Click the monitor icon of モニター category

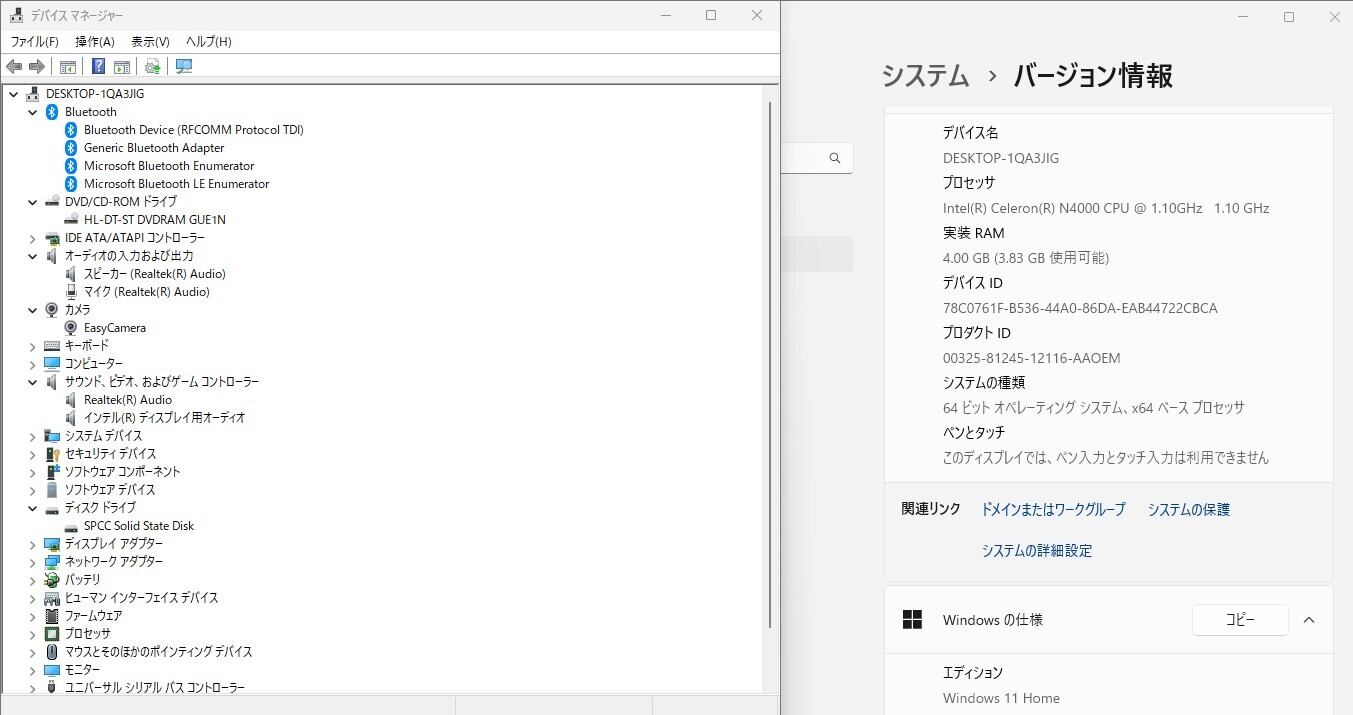click(x=52, y=670)
